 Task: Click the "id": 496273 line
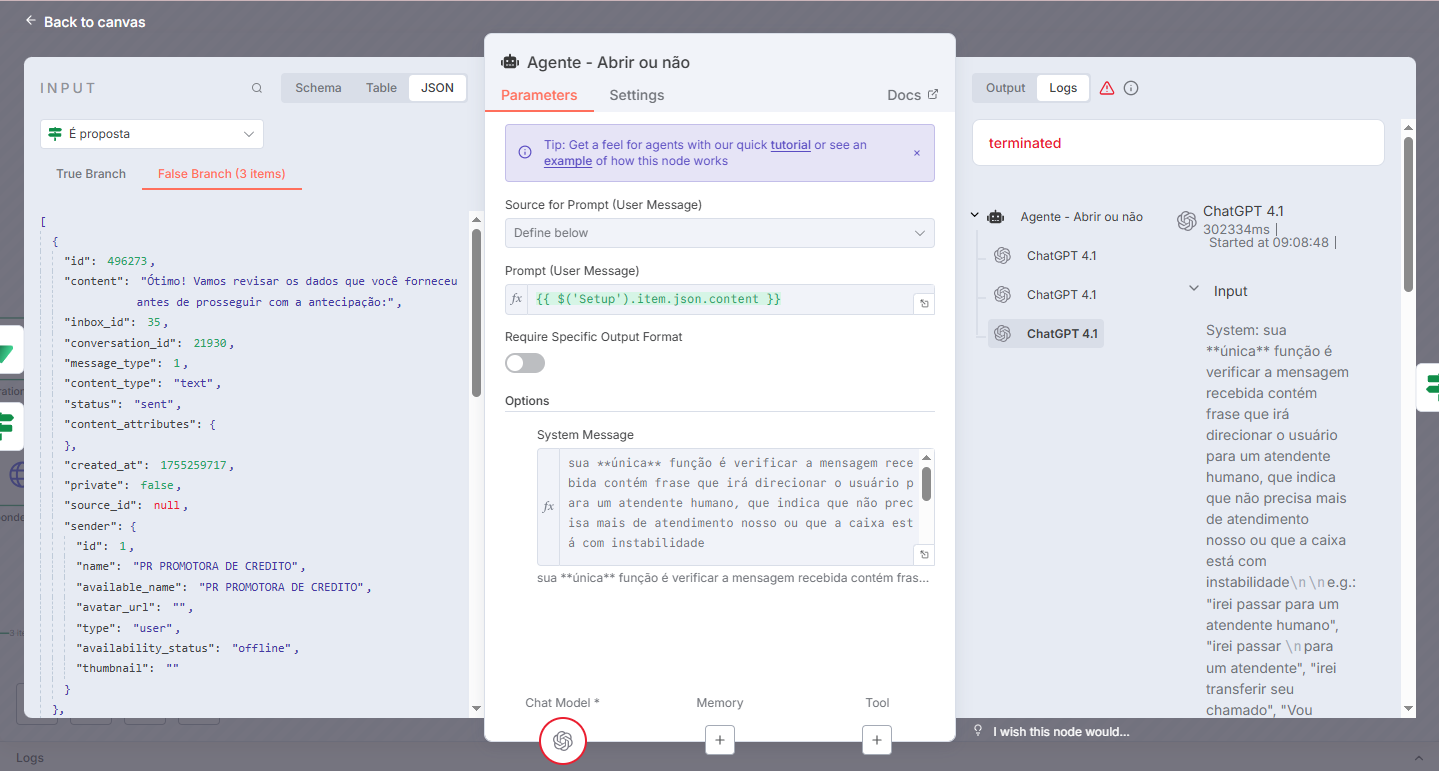(110, 261)
